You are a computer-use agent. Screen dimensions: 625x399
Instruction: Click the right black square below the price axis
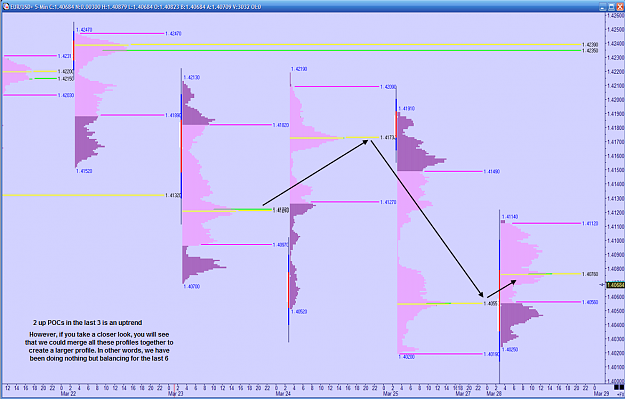click(622, 387)
